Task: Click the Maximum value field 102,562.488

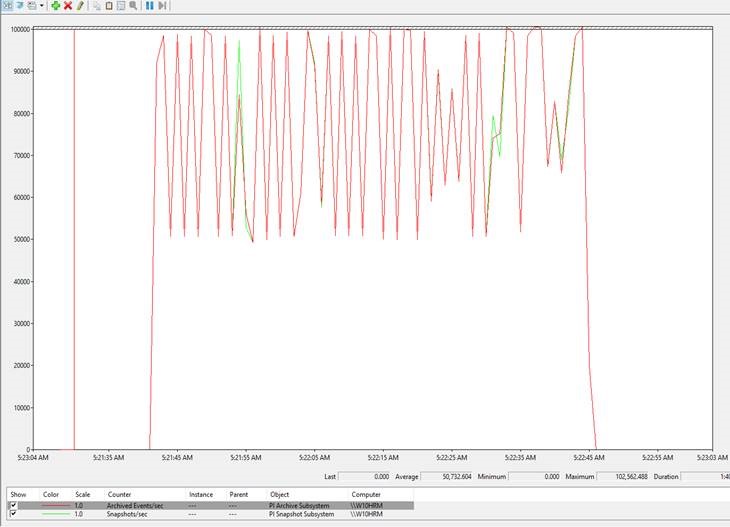Action: (623, 476)
